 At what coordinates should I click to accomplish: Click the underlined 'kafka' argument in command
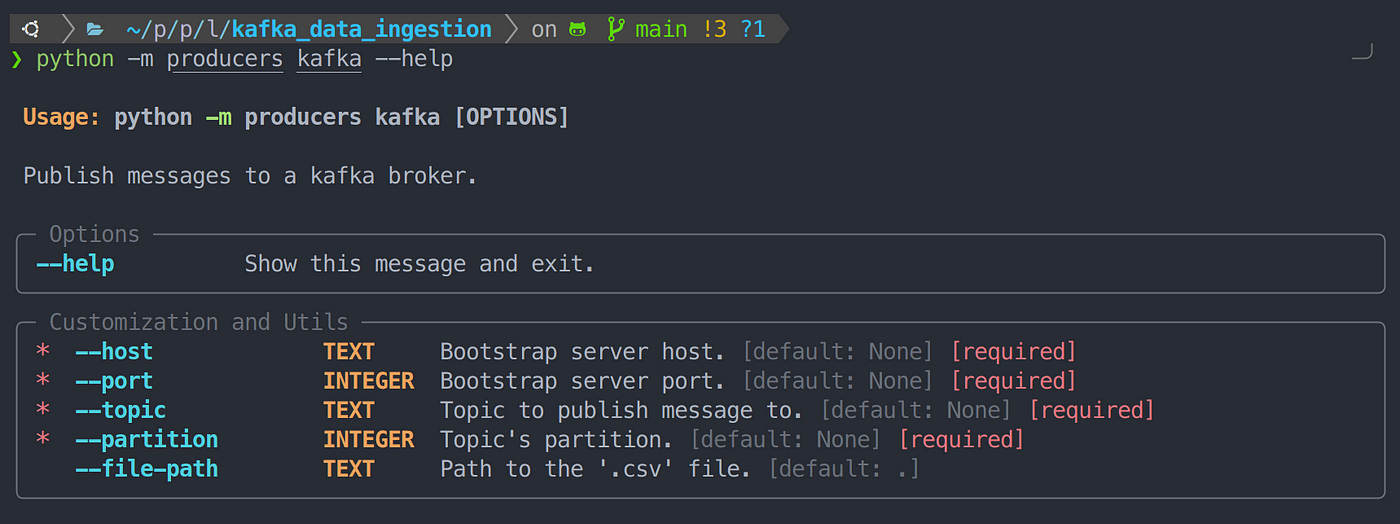click(x=329, y=59)
